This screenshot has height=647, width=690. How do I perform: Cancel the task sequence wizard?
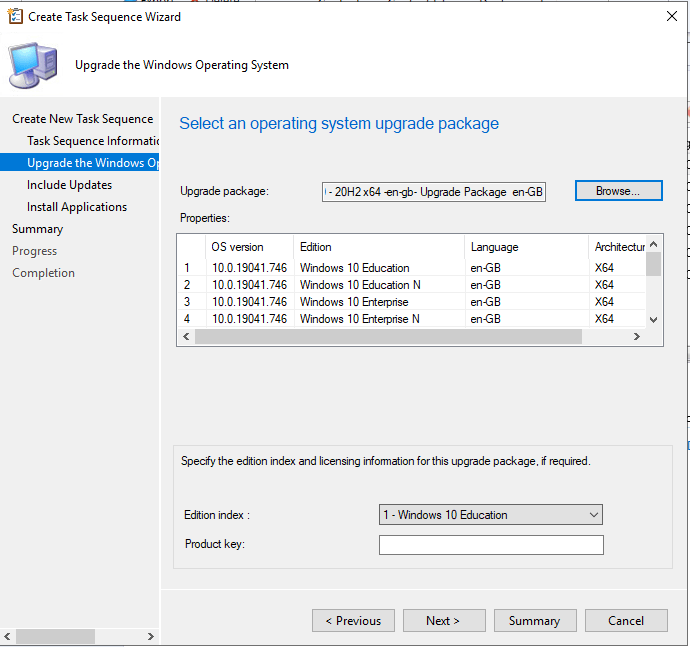coord(626,621)
